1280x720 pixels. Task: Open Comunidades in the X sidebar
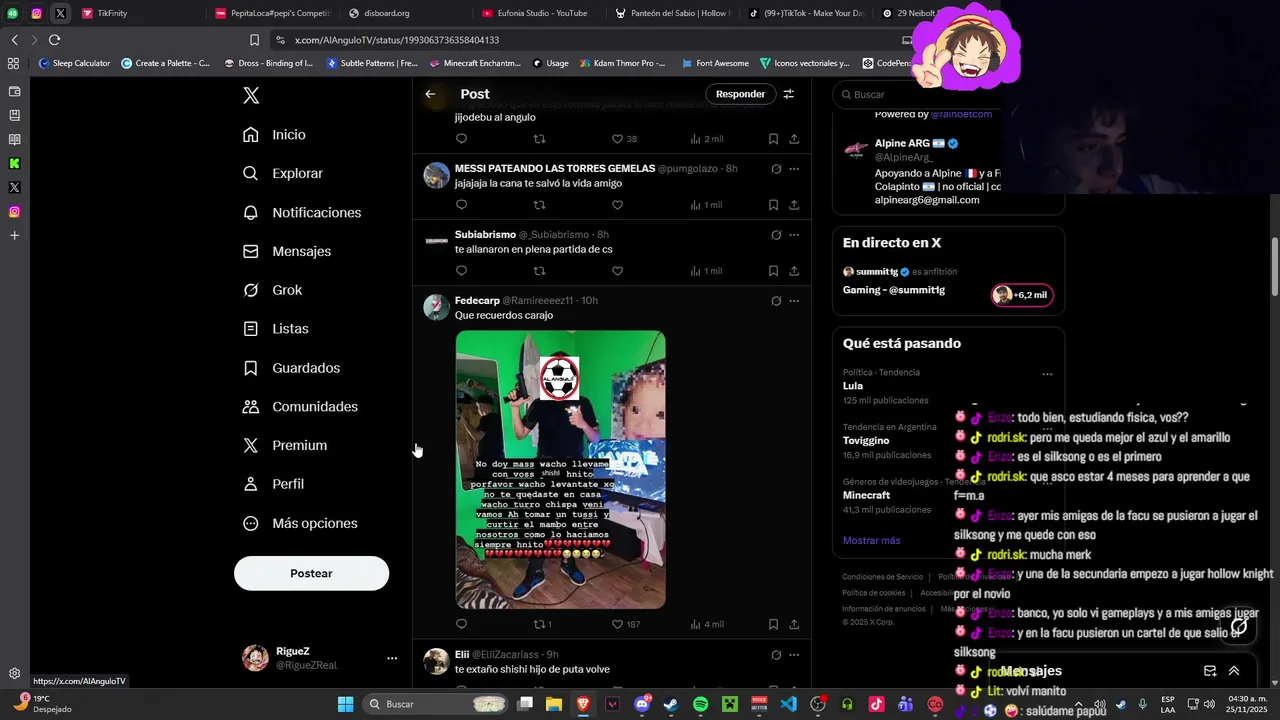click(x=301, y=407)
